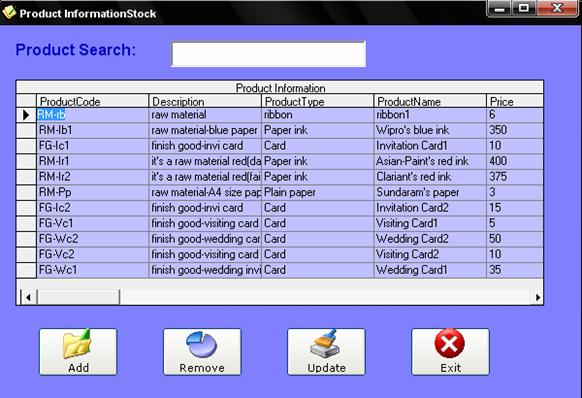Click the Update button with brush icon
The width and height of the screenshot is (582, 398).
click(x=326, y=352)
